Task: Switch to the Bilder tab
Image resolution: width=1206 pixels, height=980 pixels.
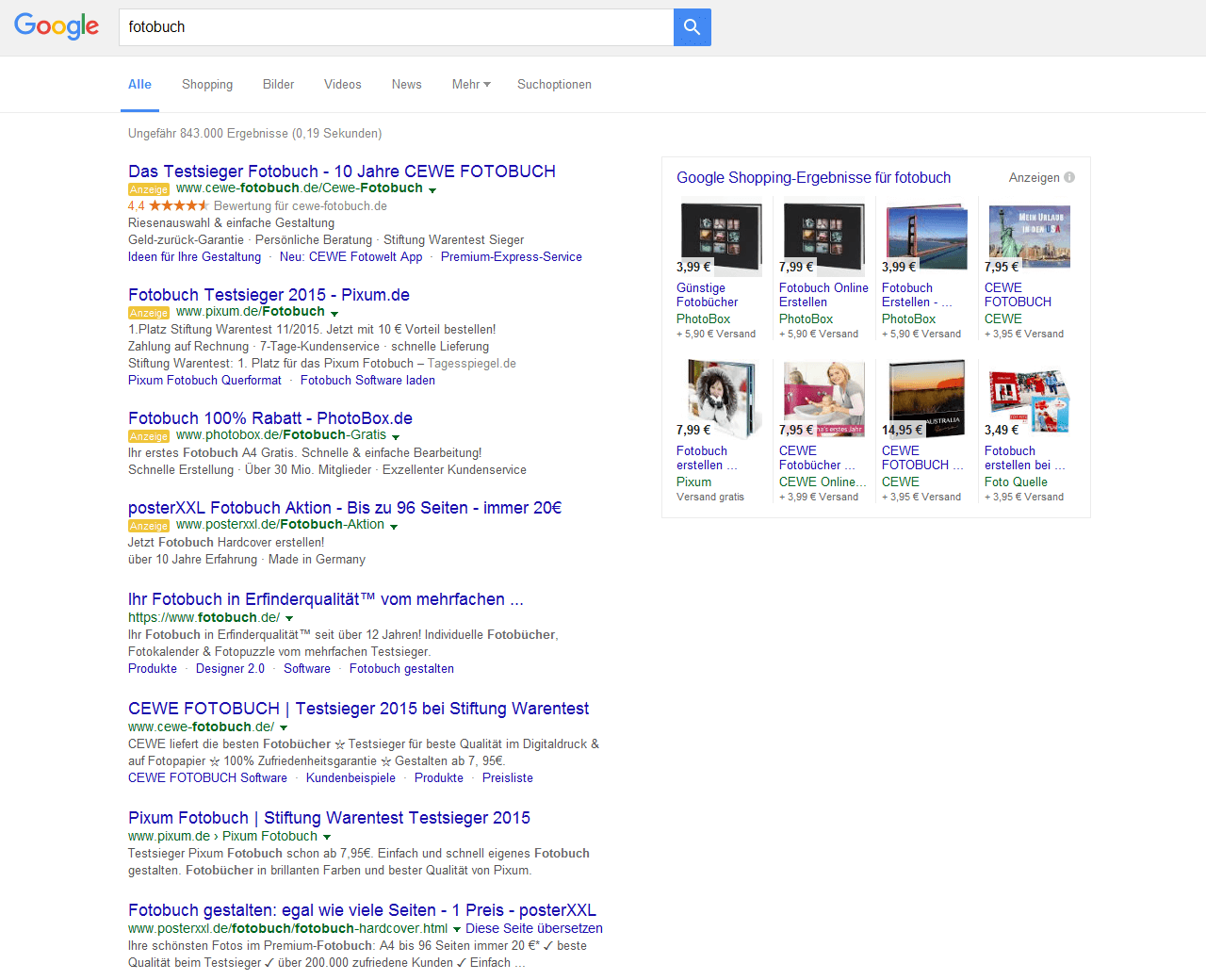Action: (x=278, y=85)
